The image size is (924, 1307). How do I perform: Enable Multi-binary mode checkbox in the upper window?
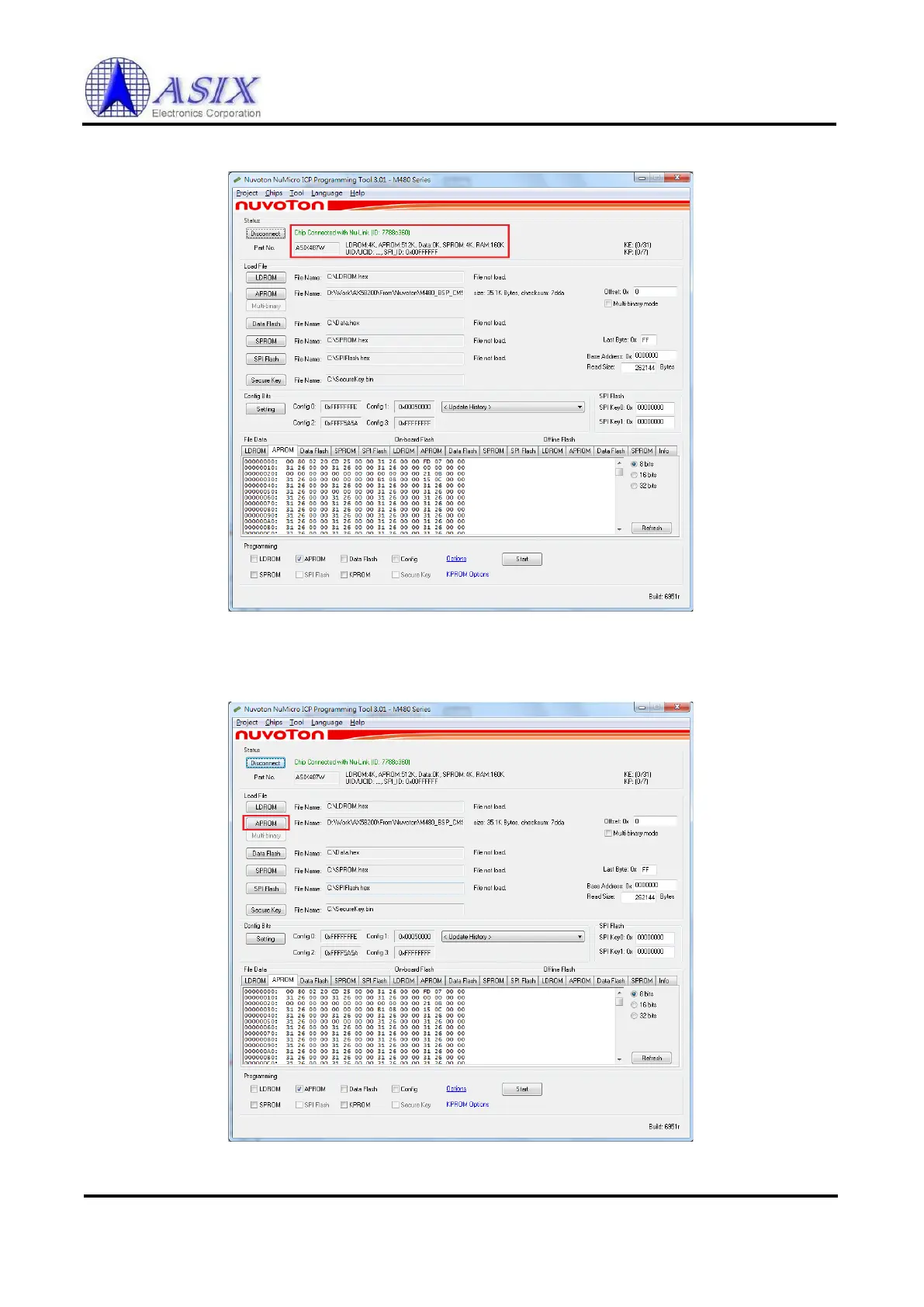[x=607, y=303]
